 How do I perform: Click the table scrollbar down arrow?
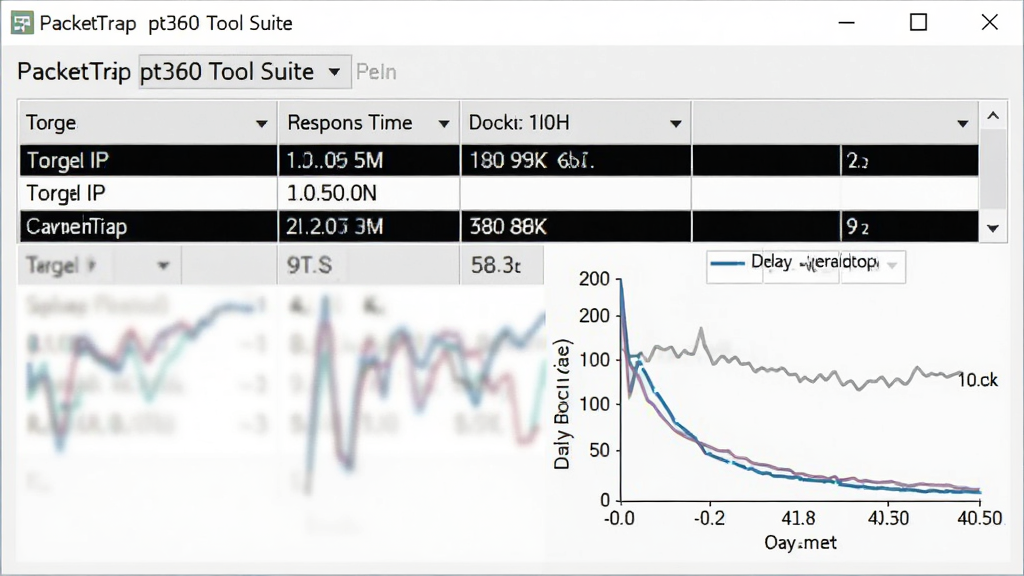pos(993,229)
